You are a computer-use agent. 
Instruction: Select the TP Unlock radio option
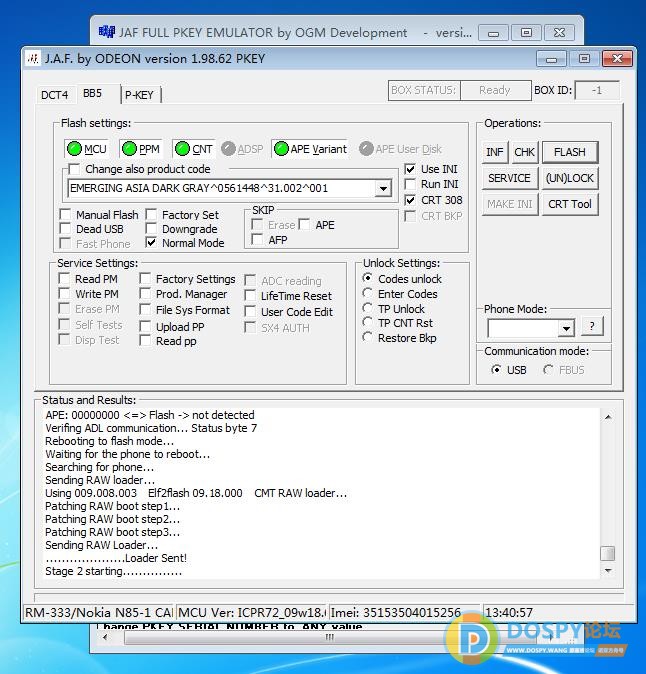pos(369,309)
